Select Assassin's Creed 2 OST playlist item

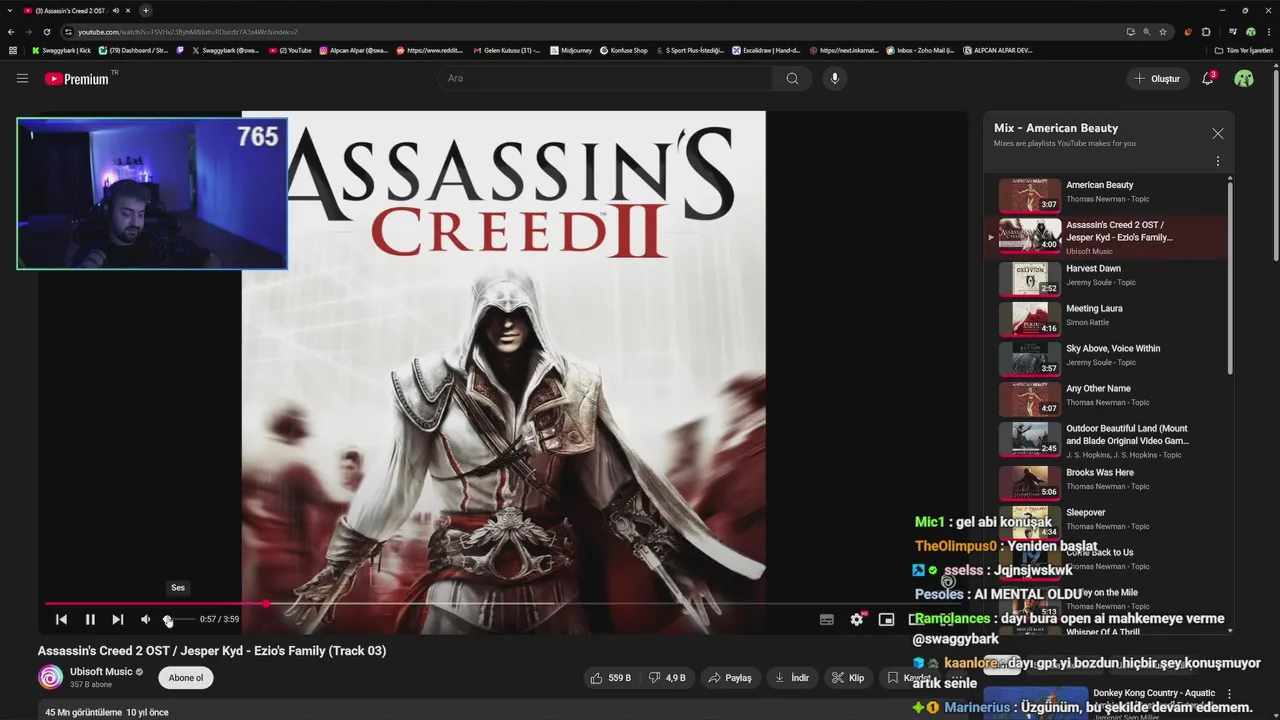click(x=1105, y=236)
